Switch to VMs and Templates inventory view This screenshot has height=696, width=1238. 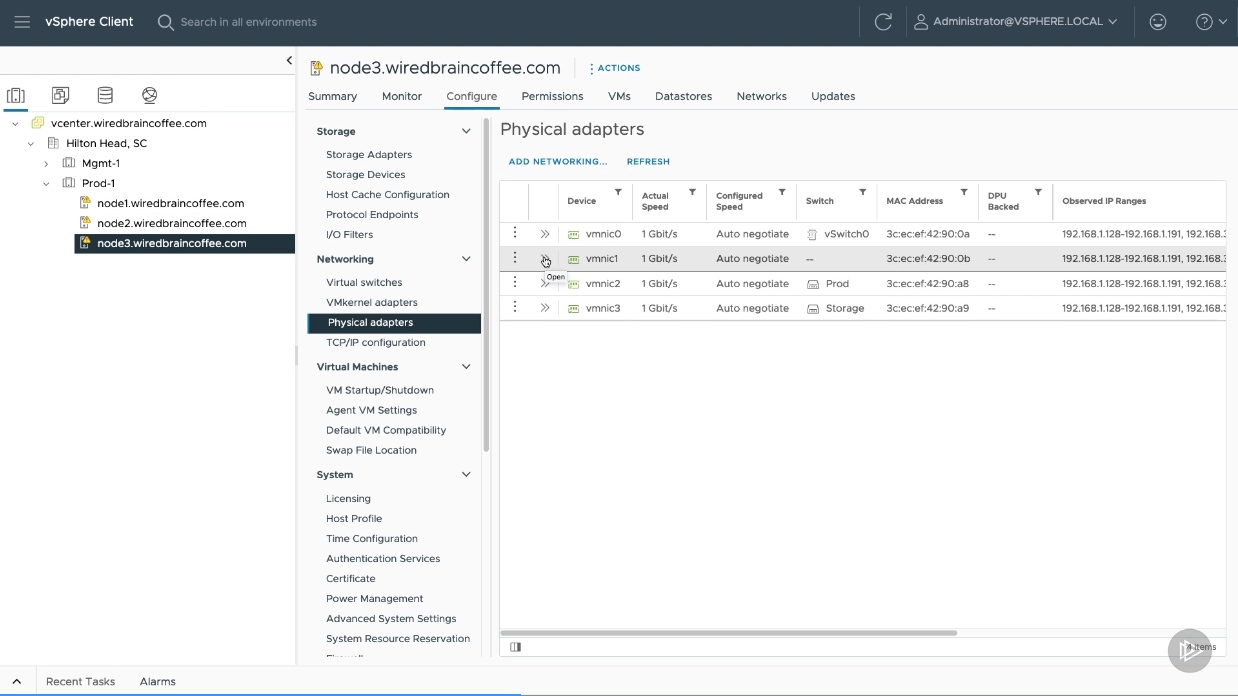61,95
